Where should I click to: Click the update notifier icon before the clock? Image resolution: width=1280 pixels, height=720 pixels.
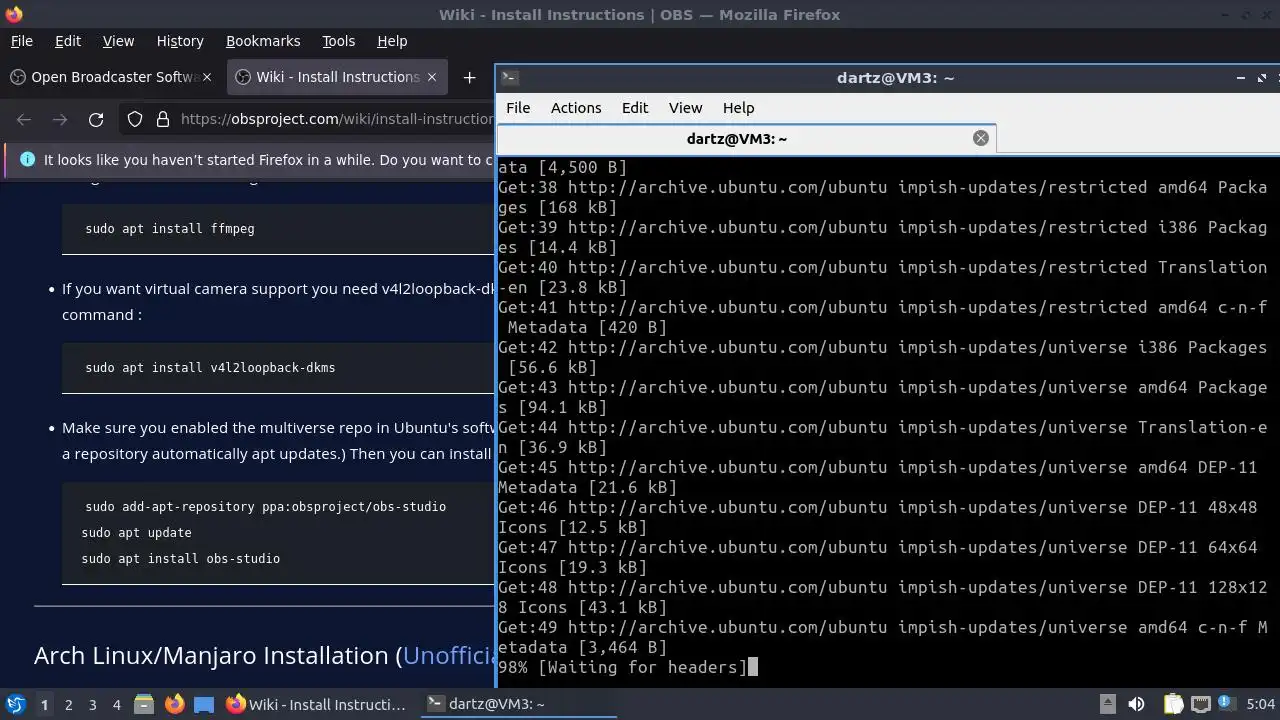[1228, 704]
